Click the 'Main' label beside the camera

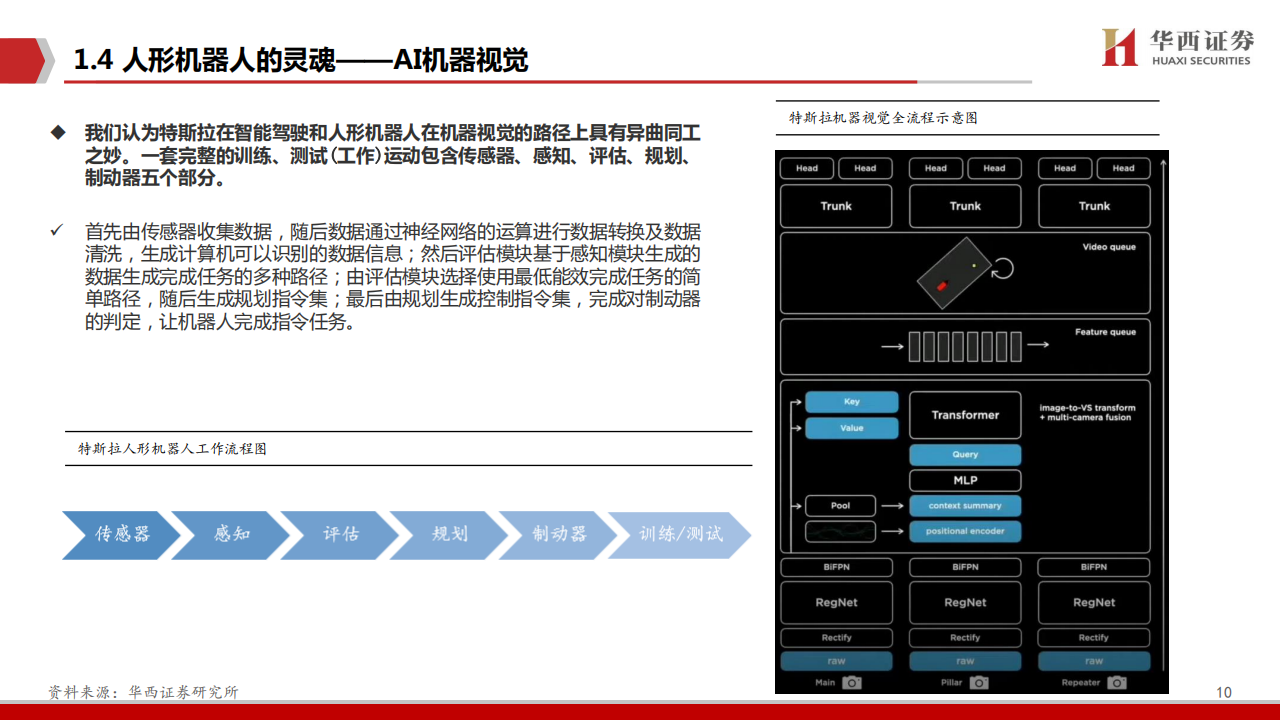[x=825, y=683]
